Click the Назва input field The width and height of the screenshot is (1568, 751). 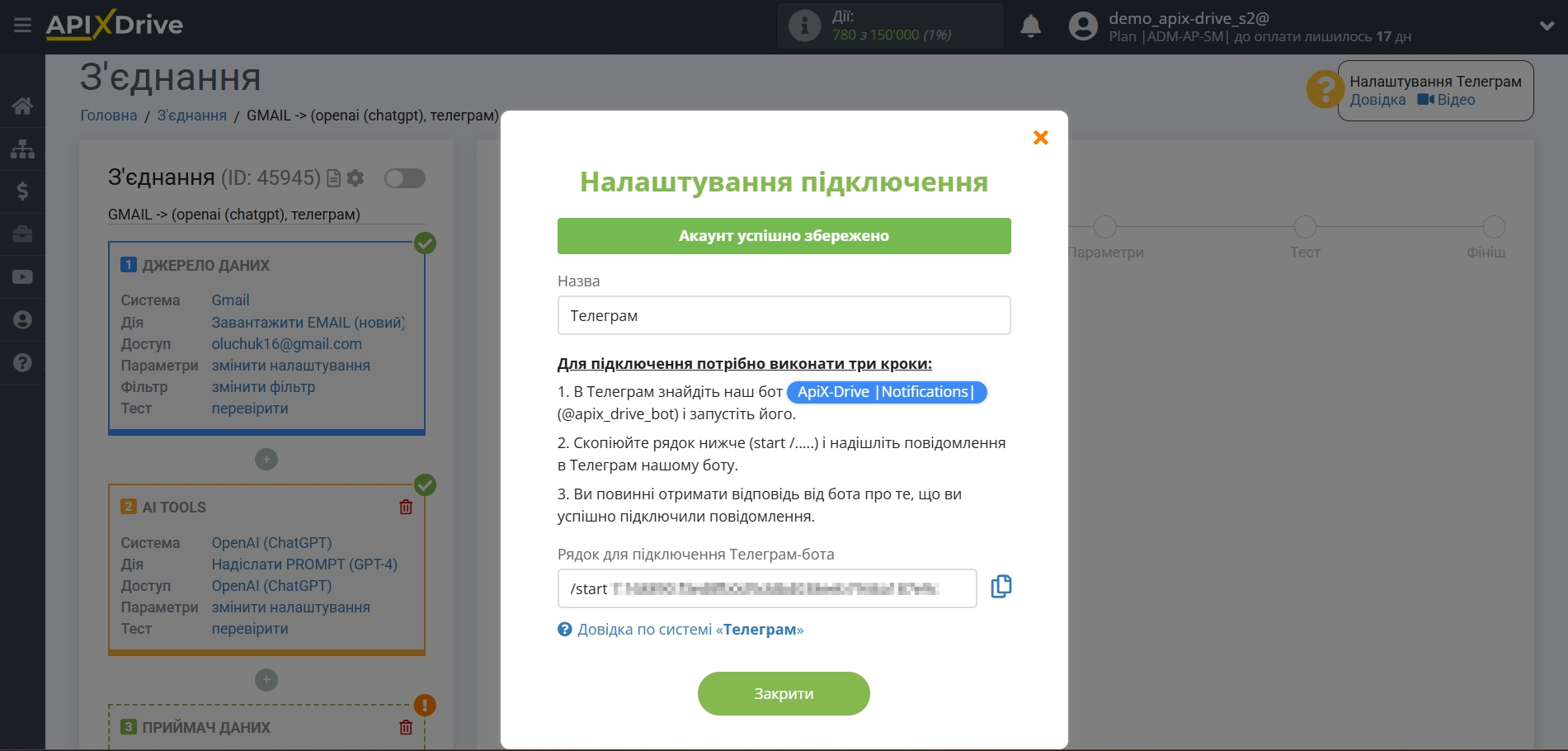click(784, 315)
